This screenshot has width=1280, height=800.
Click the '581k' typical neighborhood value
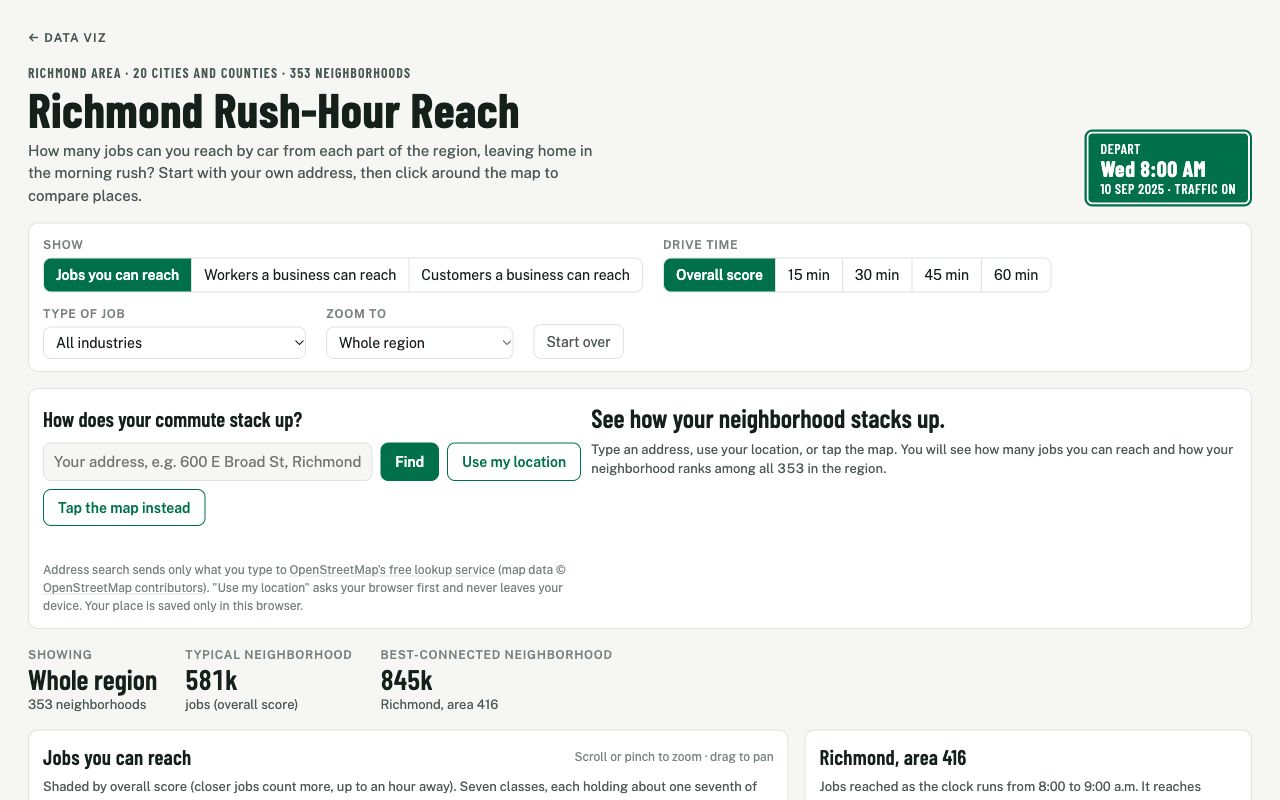[211, 681]
